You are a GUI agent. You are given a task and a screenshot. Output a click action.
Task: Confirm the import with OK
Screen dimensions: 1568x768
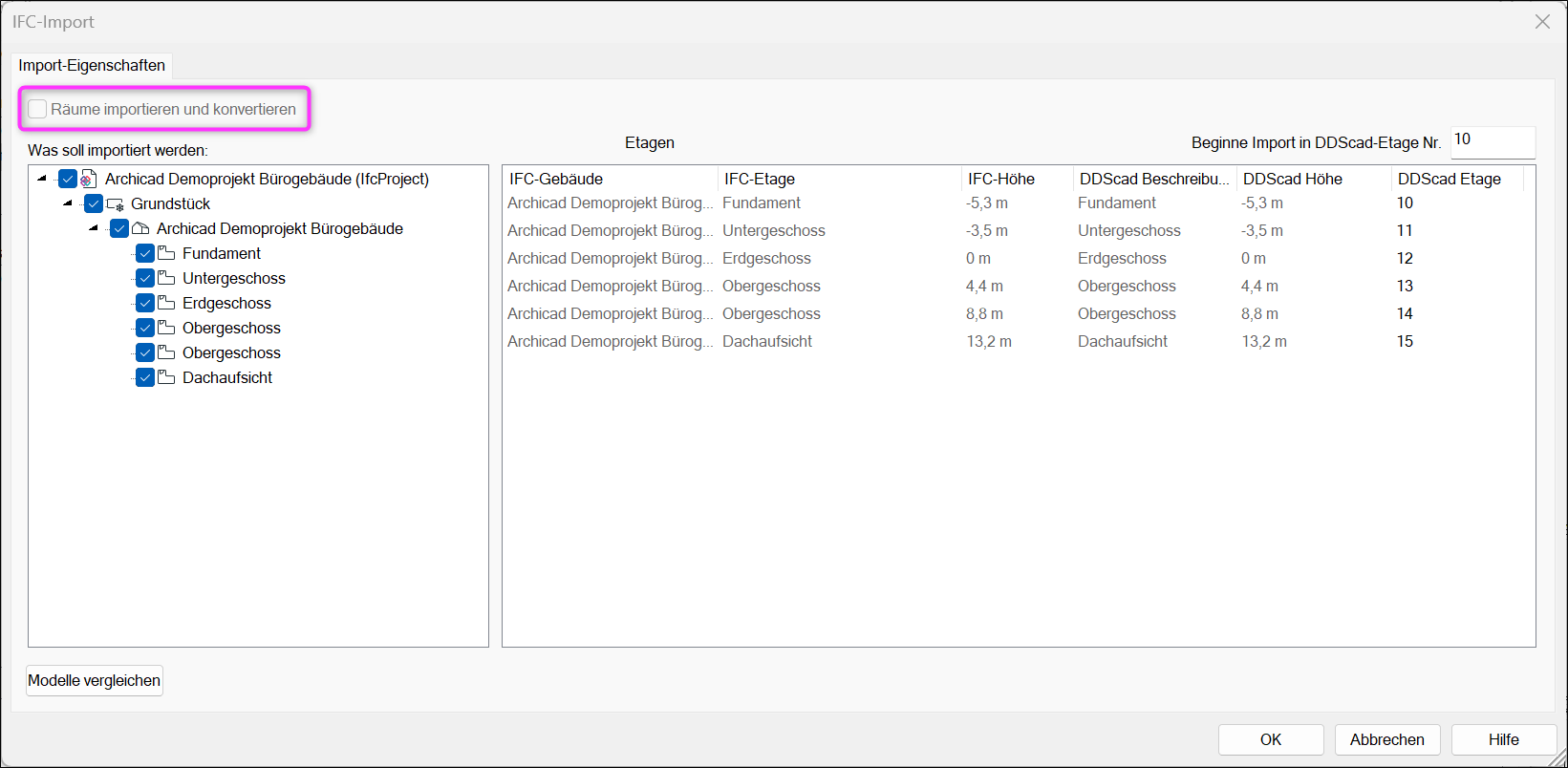click(x=1271, y=739)
